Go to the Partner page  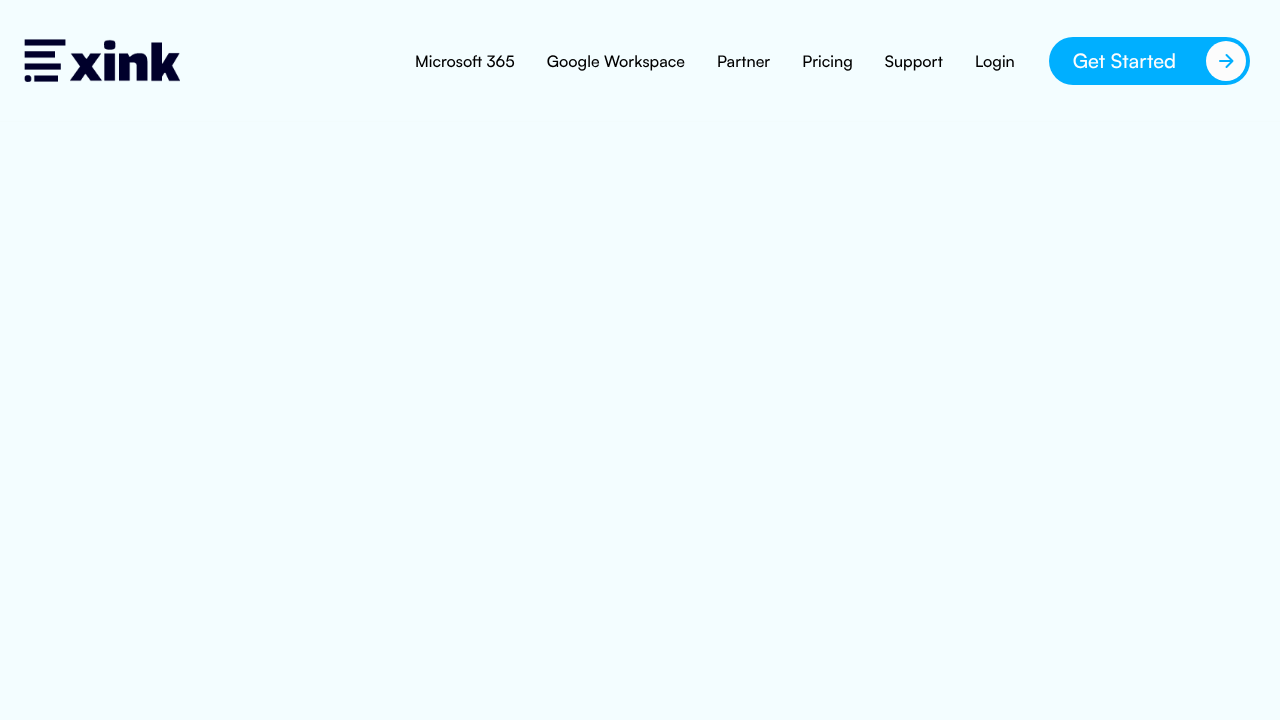743,62
